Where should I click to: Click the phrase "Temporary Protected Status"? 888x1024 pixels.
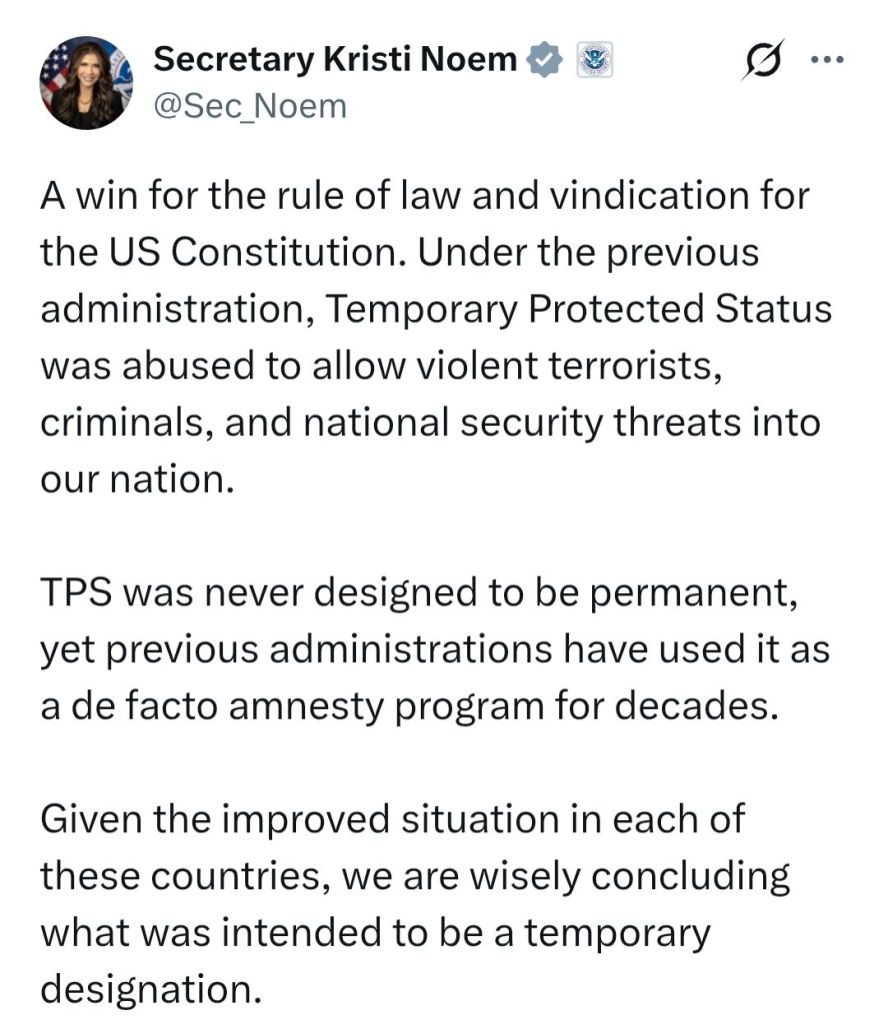point(580,309)
